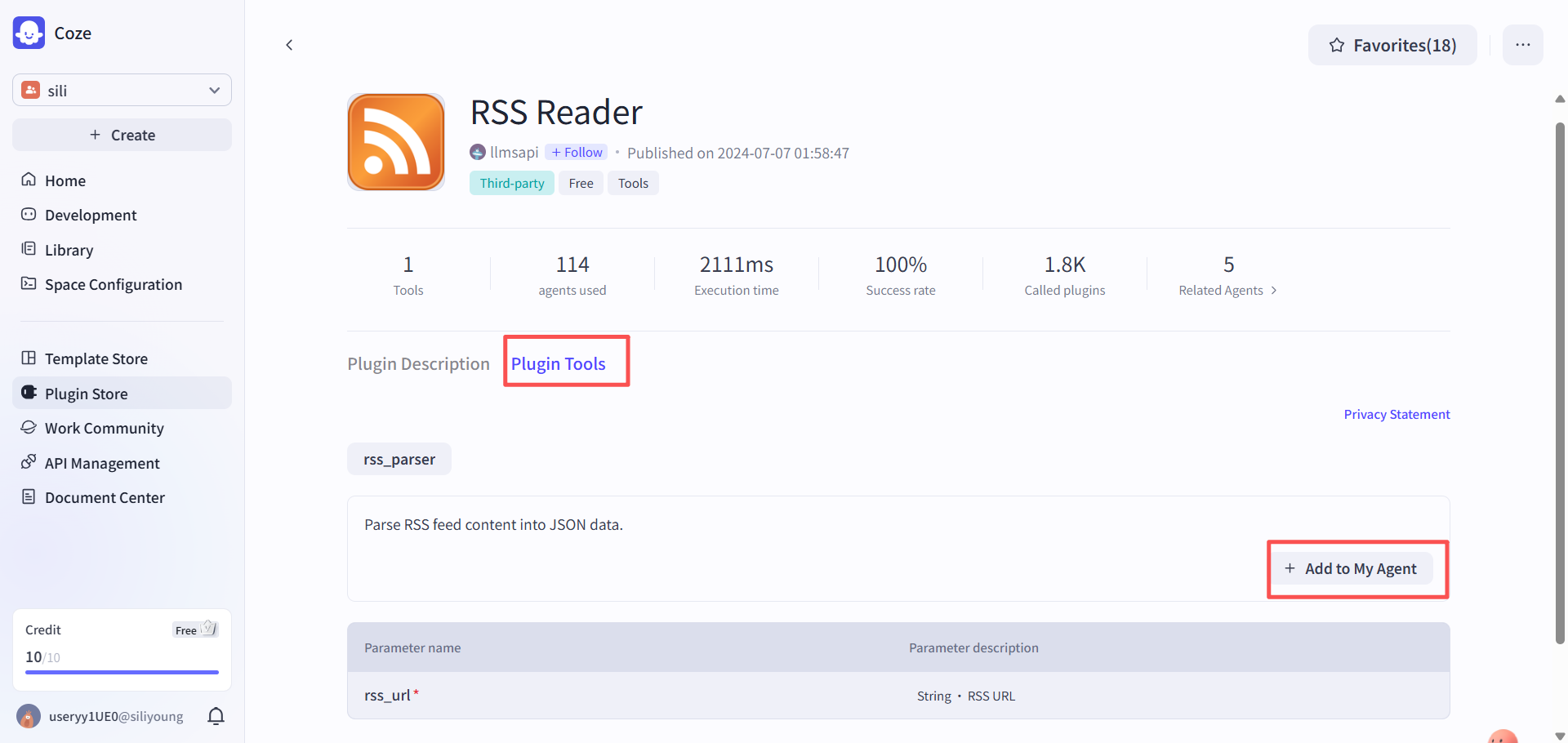Add plugin to Favorites
1568x743 pixels.
click(1392, 45)
